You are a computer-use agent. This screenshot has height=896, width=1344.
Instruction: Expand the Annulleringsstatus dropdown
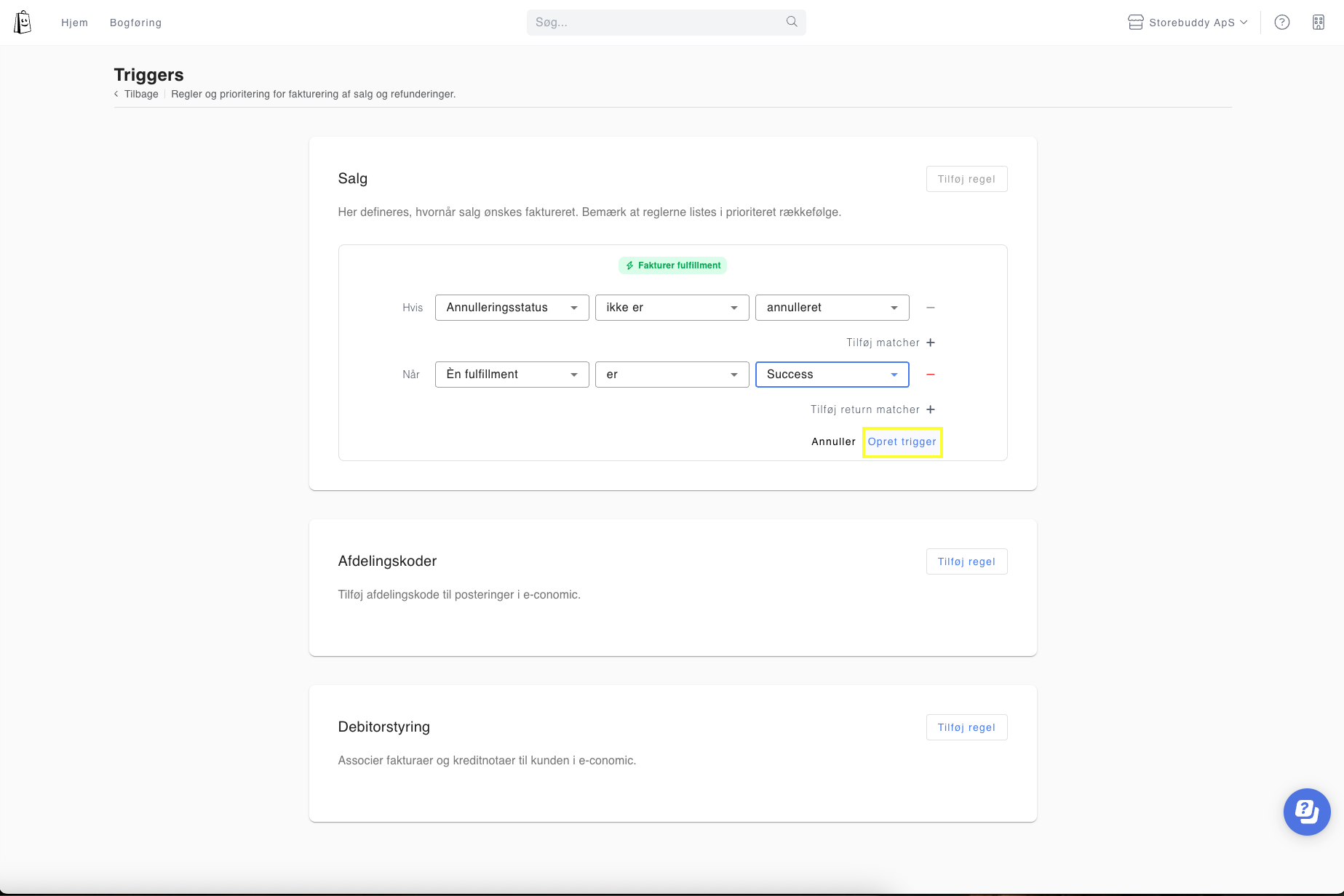pos(512,308)
